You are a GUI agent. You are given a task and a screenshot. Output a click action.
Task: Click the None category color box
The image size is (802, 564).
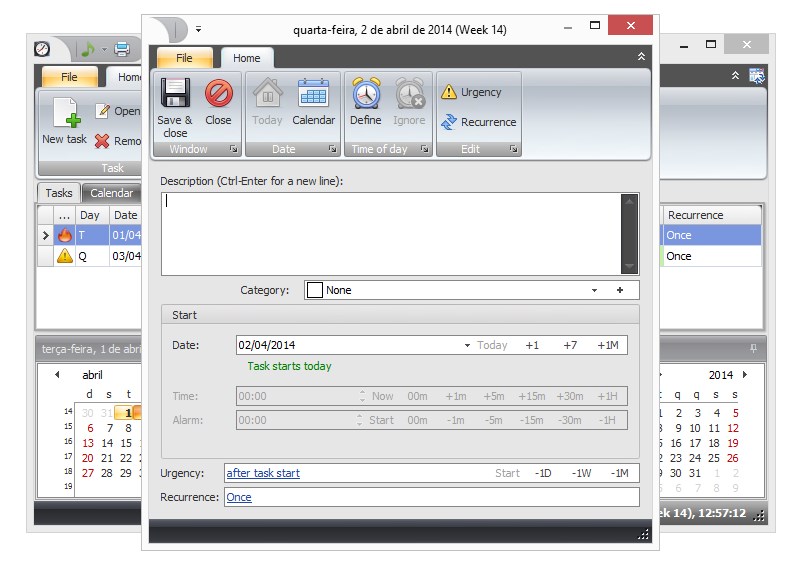[315, 290]
